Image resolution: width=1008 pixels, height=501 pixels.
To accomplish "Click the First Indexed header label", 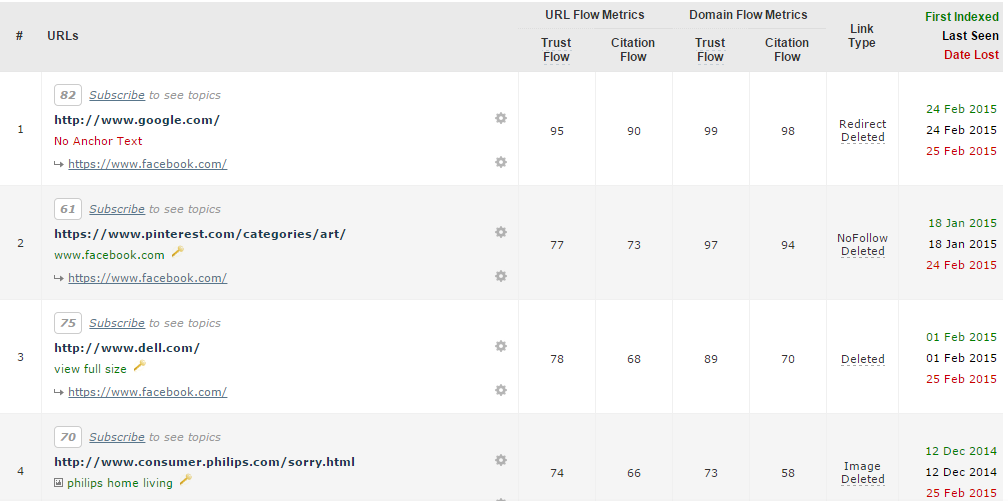I will [961, 17].
